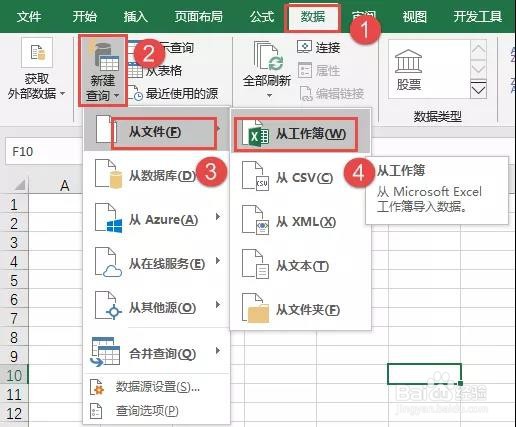Image resolution: width=516 pixels, height=427 pixels.
Task: Click the text file icon
Action: (x=255, y=264)
